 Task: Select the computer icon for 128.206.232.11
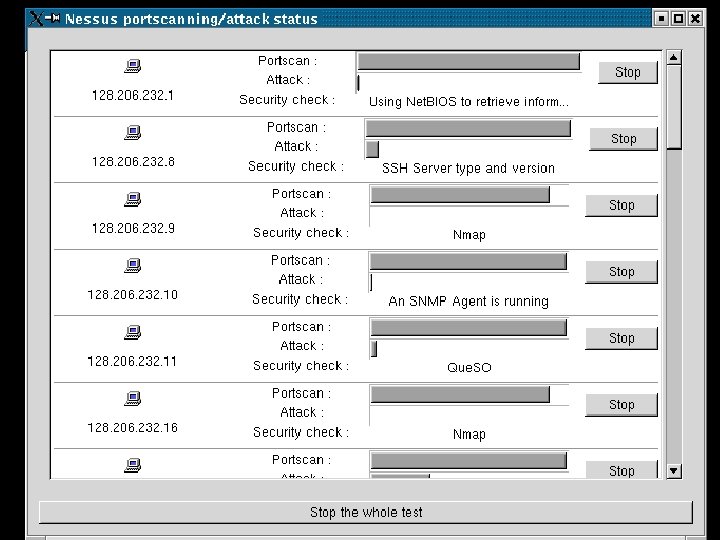tap(133, 332)
